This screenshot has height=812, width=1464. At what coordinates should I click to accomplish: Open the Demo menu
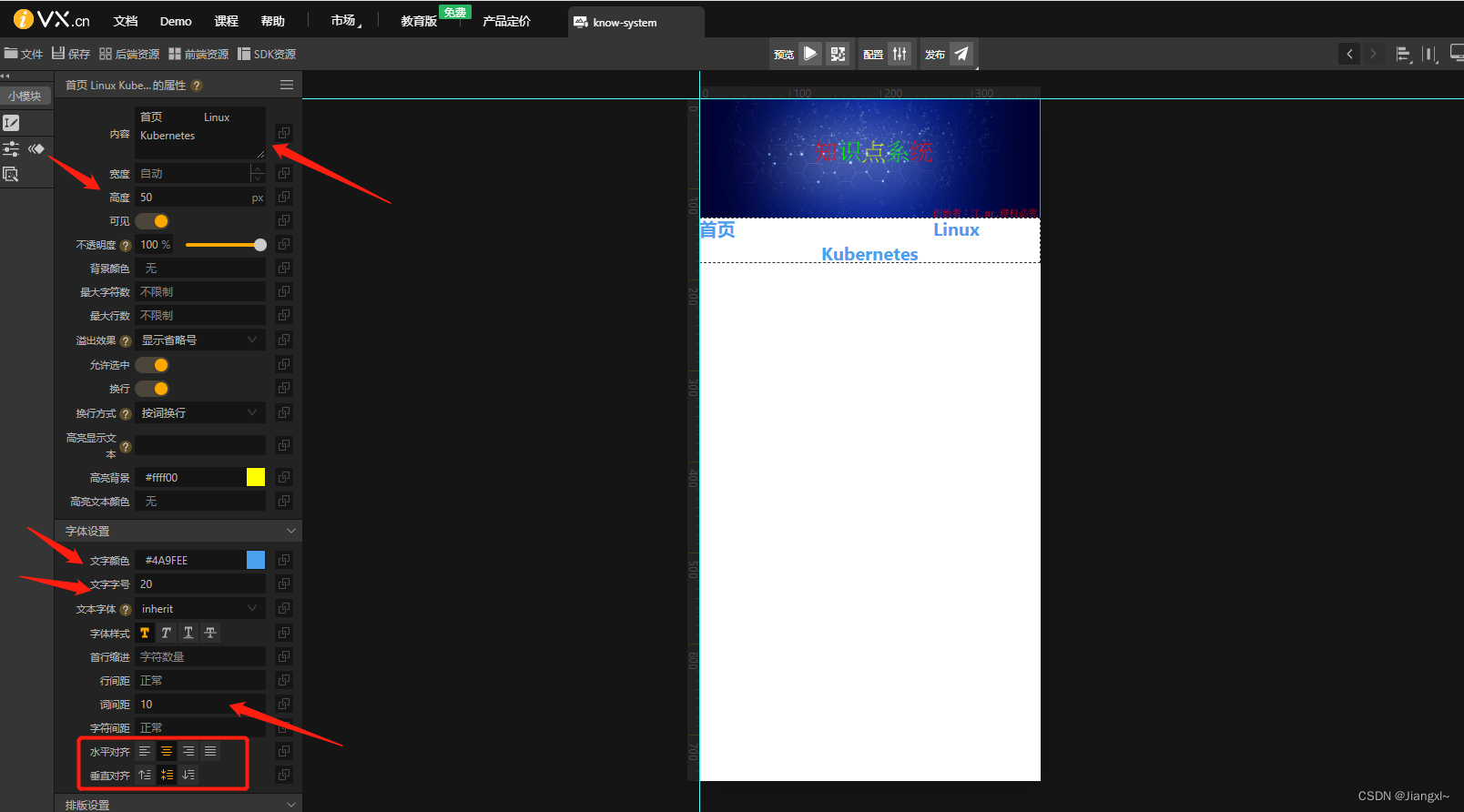tap(176, 21)
